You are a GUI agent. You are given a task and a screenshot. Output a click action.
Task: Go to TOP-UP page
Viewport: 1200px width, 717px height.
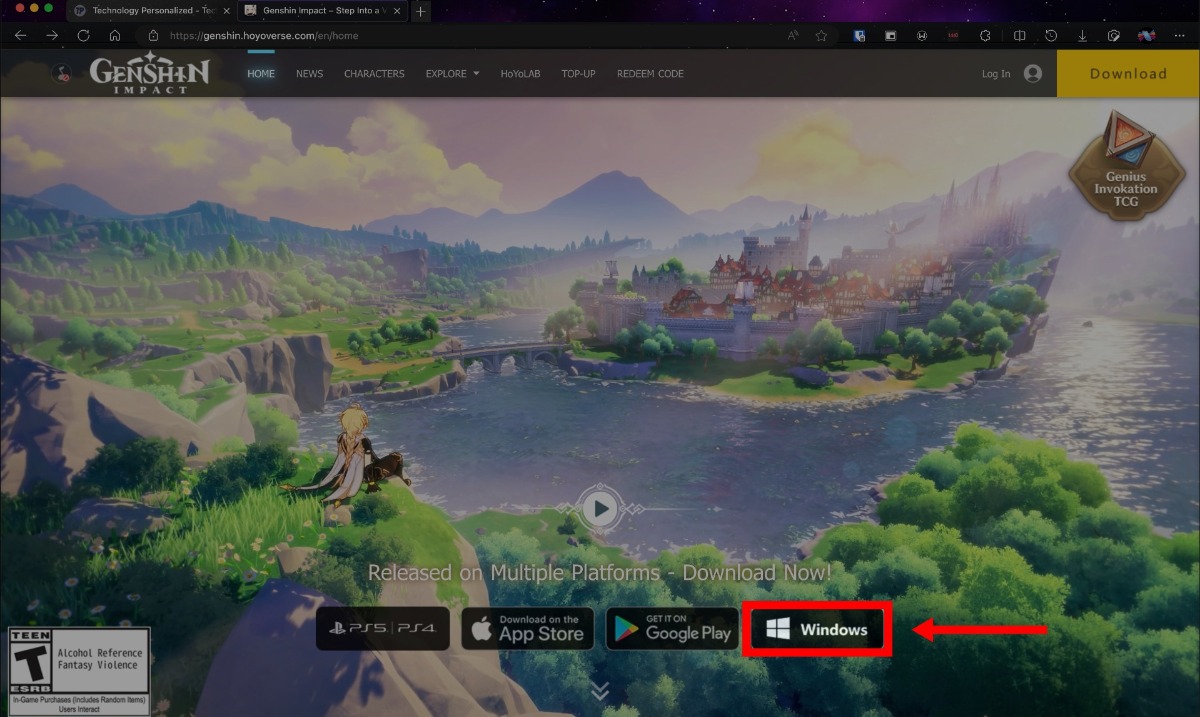[x=578, y=74]
